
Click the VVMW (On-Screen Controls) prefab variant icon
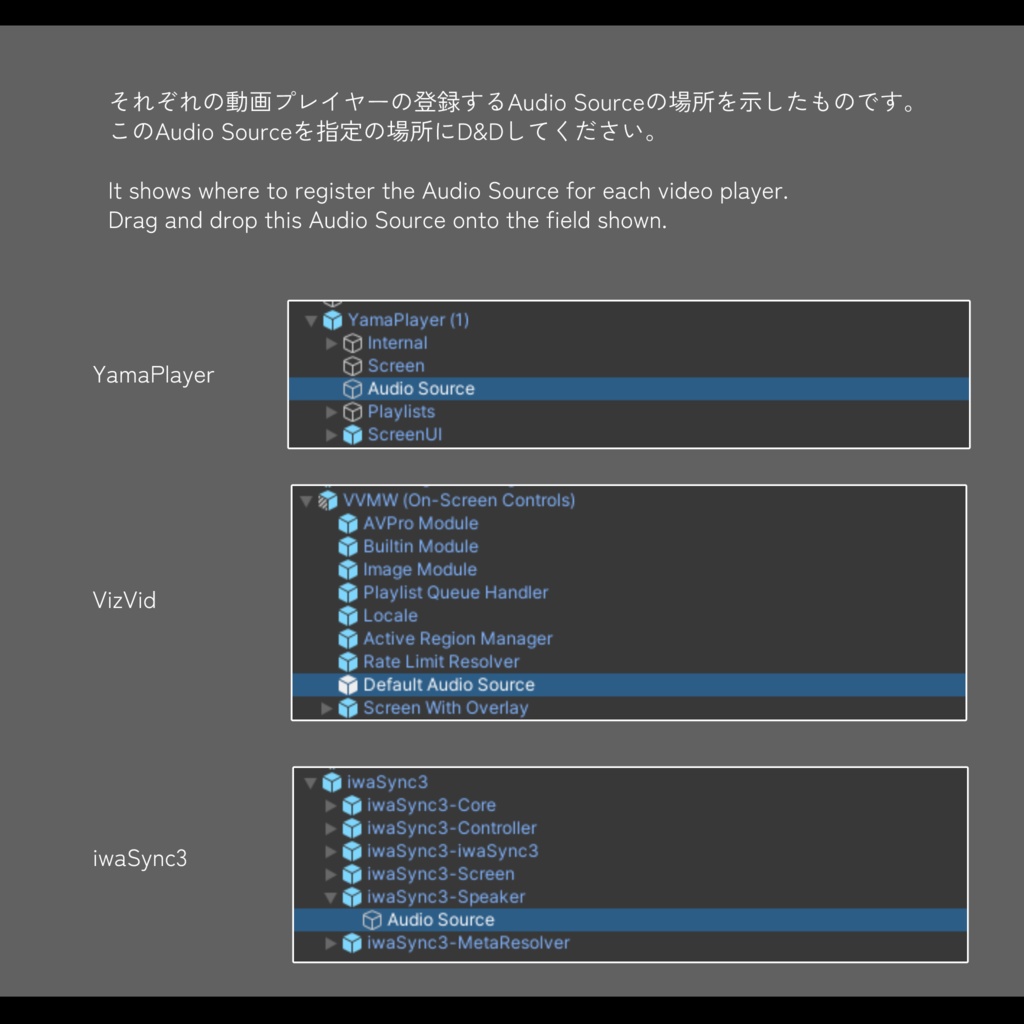pos(328,500)
